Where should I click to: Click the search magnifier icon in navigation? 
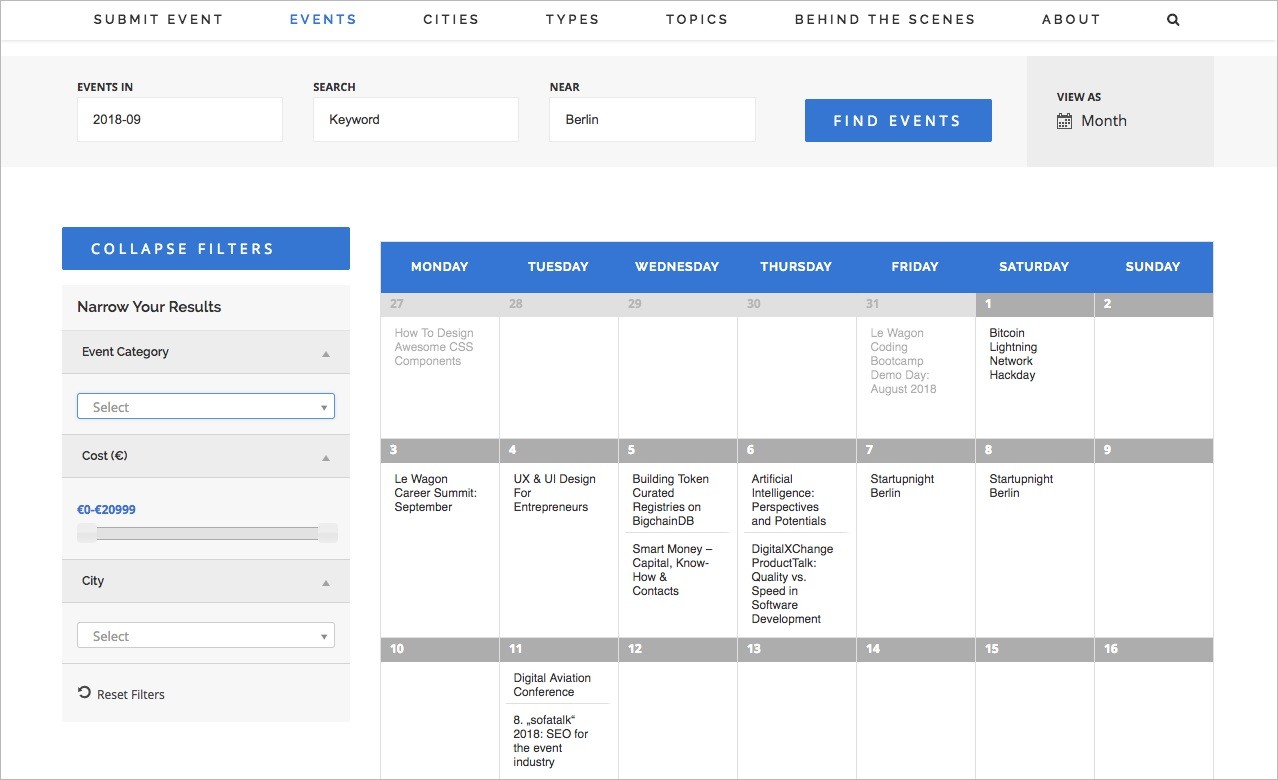coord(1173,20)
